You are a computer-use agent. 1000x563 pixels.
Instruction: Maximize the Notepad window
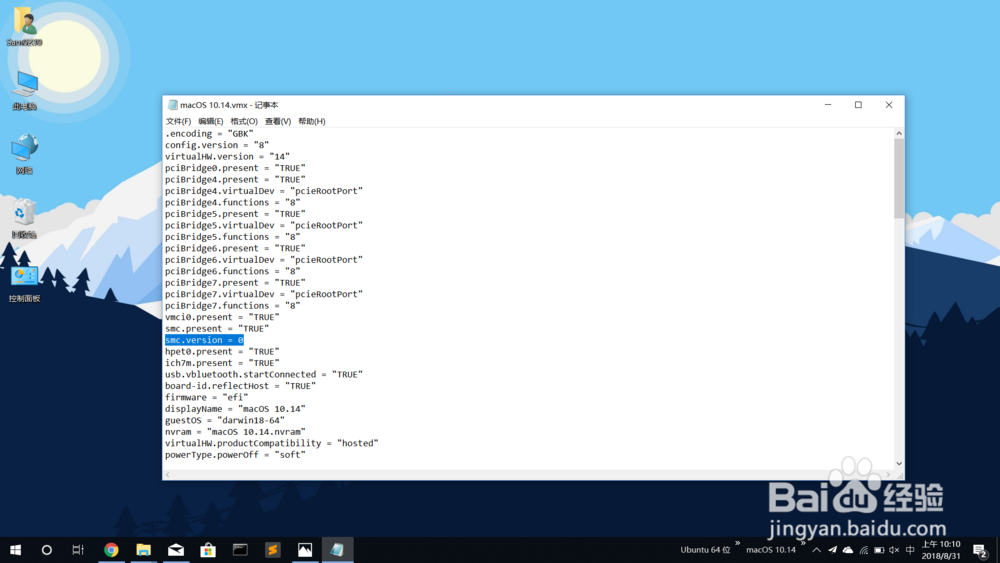858,105
